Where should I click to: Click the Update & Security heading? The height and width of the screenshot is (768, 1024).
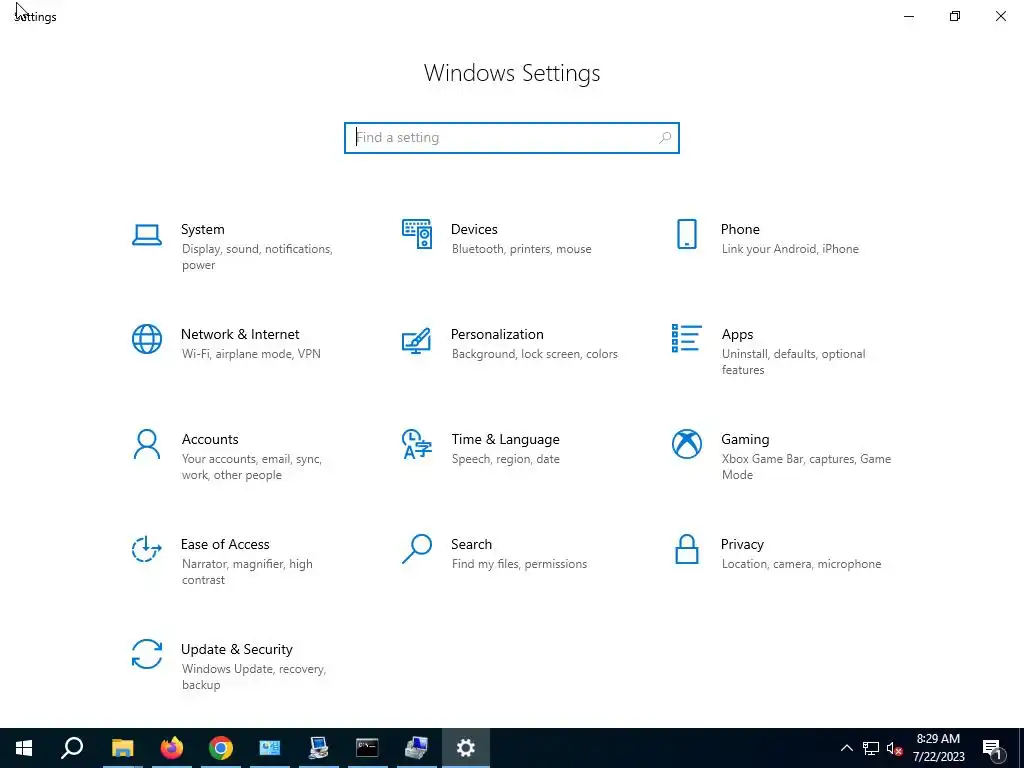click(x=236, y=650)
